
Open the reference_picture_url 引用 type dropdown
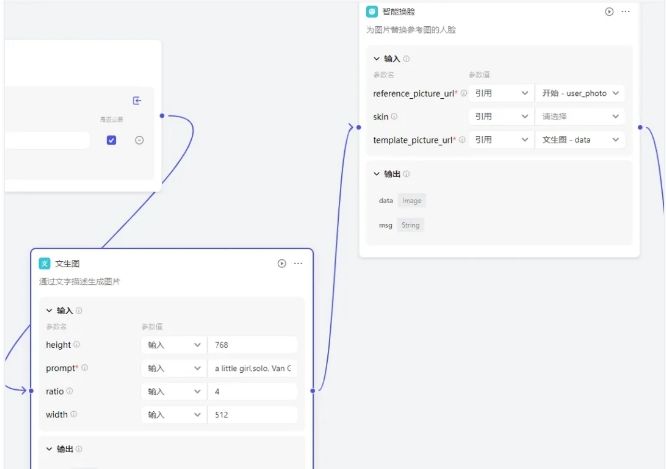tap(502, 93)
